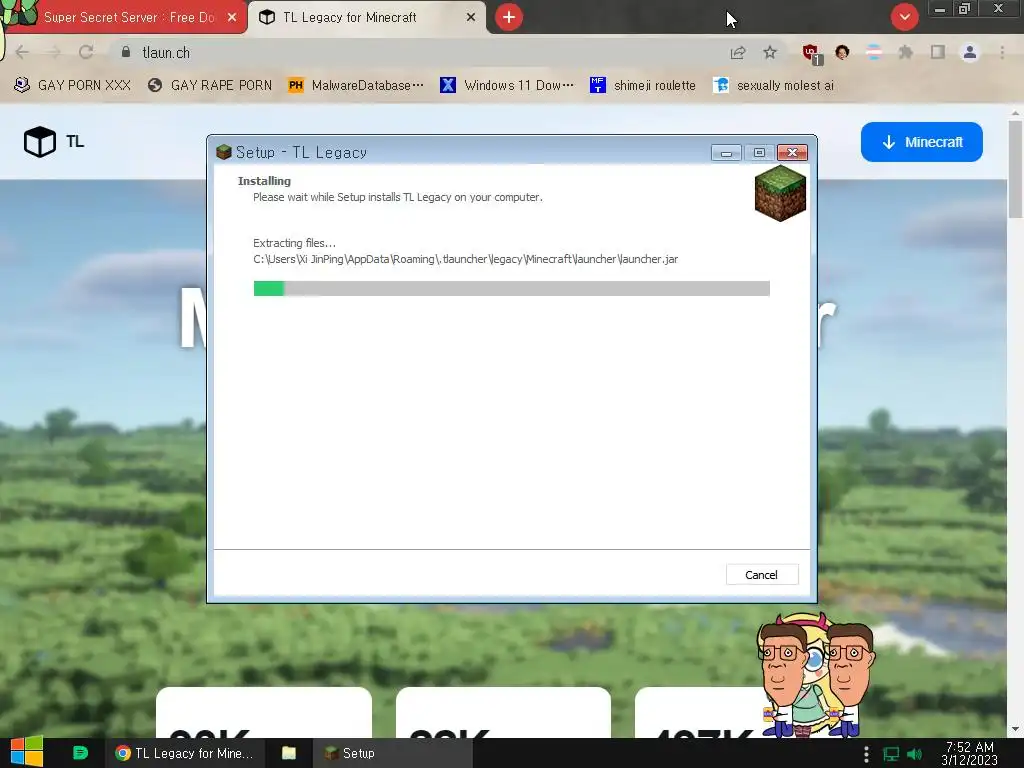Click the blue Minecraft download button
This screenshot has width=1024, height=768.
921,142
